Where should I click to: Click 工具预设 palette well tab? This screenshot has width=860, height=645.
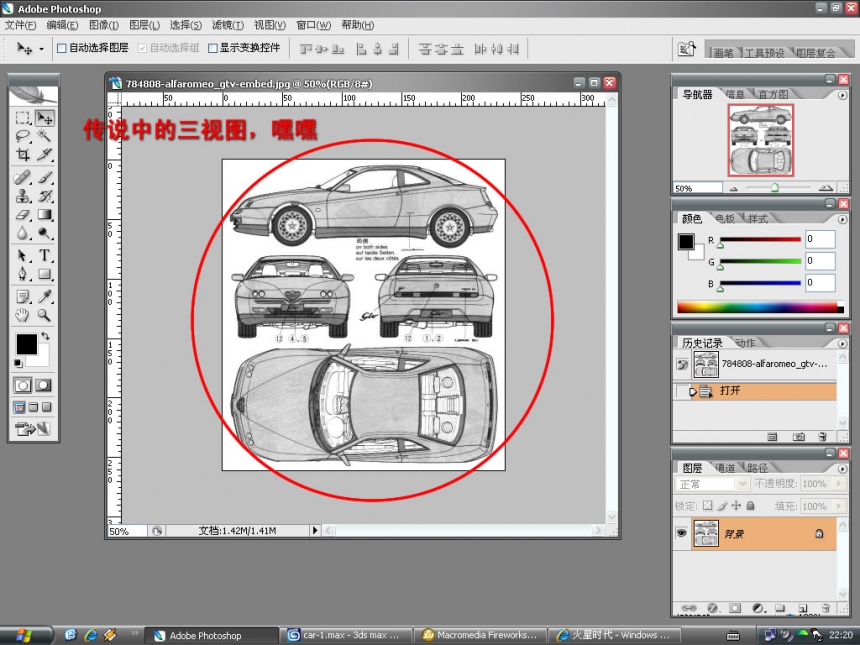click(x=765, y=53)
